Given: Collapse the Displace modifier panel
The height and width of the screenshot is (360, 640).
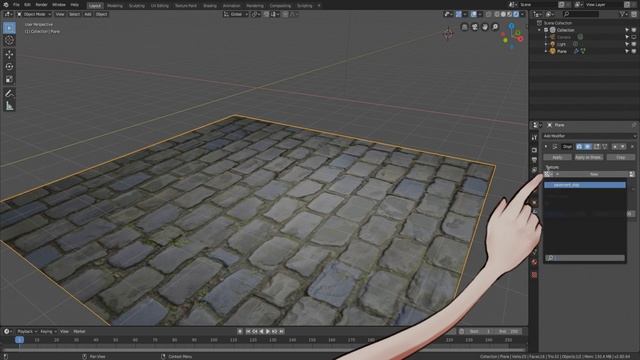Looking at the screenshot, I should click(x=546, y=147).
